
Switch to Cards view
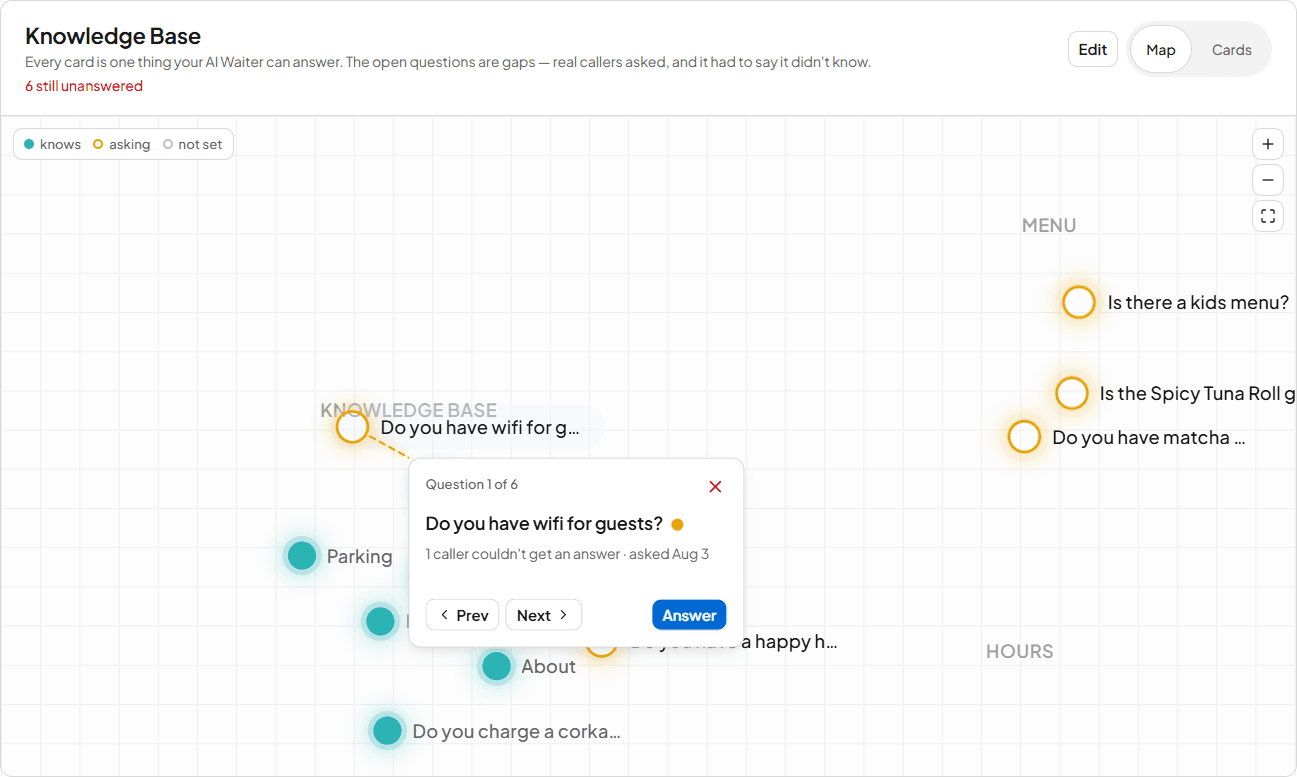pyautogui.click(x=1232, y=50)
